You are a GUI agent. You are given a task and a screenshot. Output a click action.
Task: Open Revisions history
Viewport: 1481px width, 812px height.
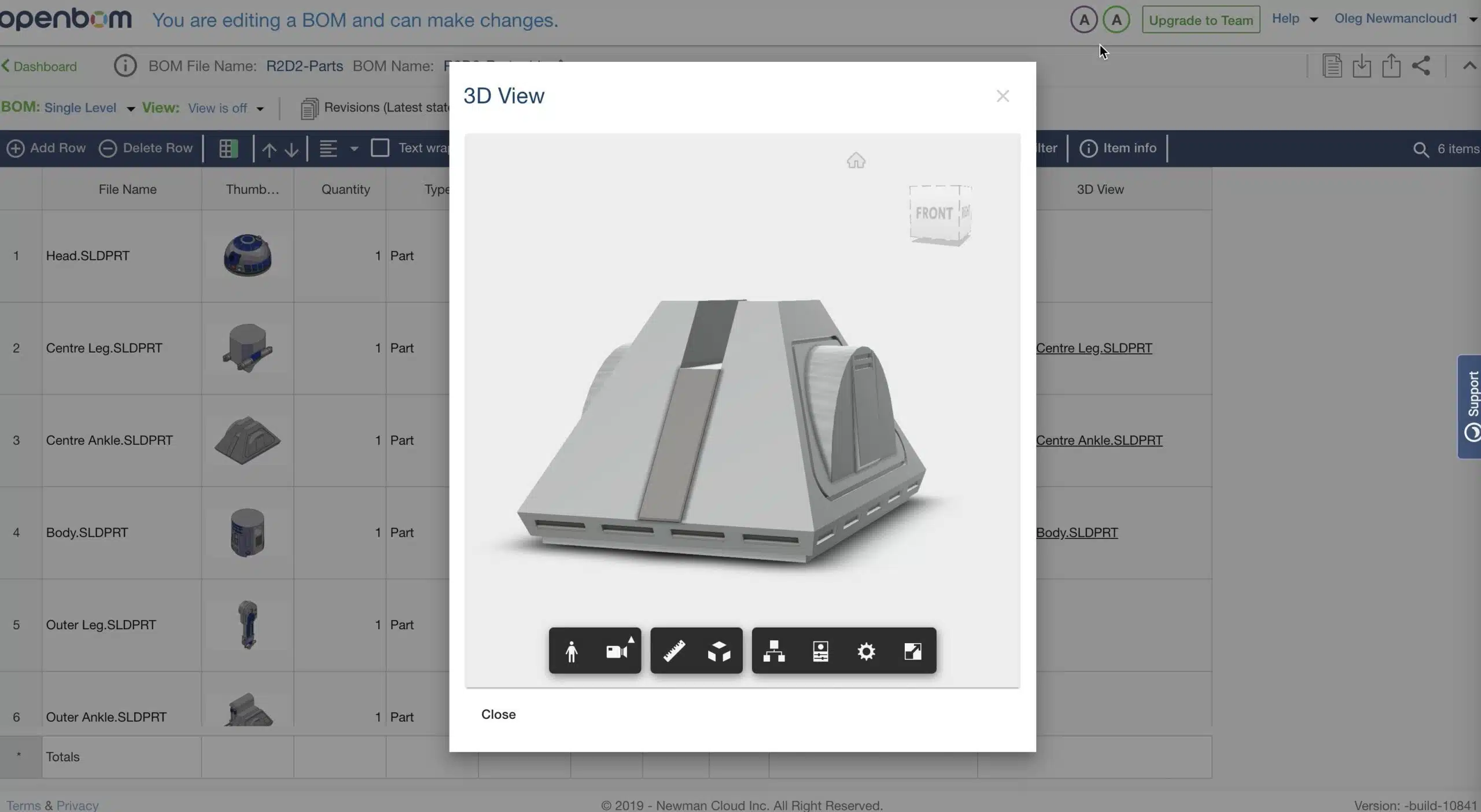tap(376, 108)
